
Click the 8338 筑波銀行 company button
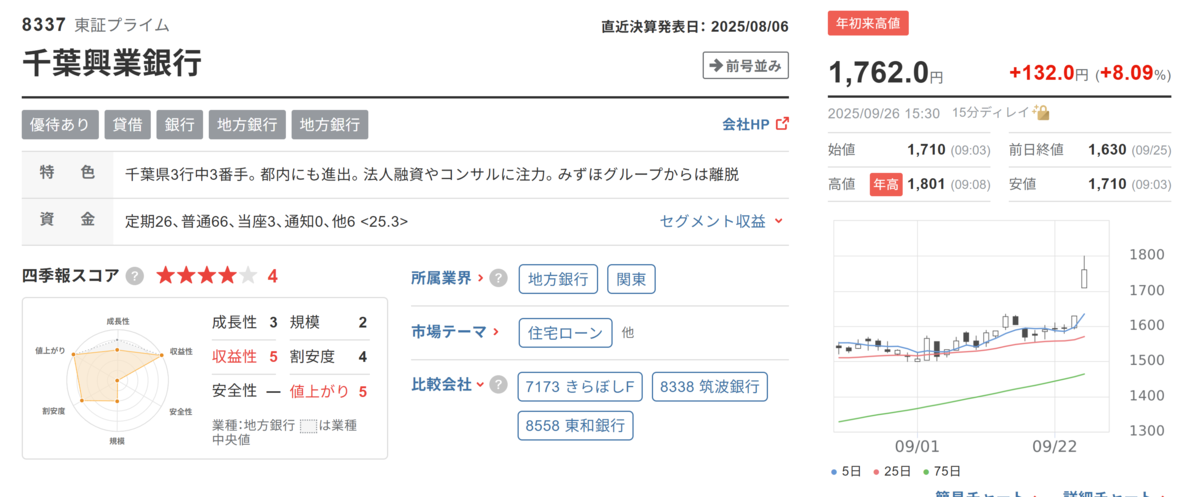click(709, 386)
